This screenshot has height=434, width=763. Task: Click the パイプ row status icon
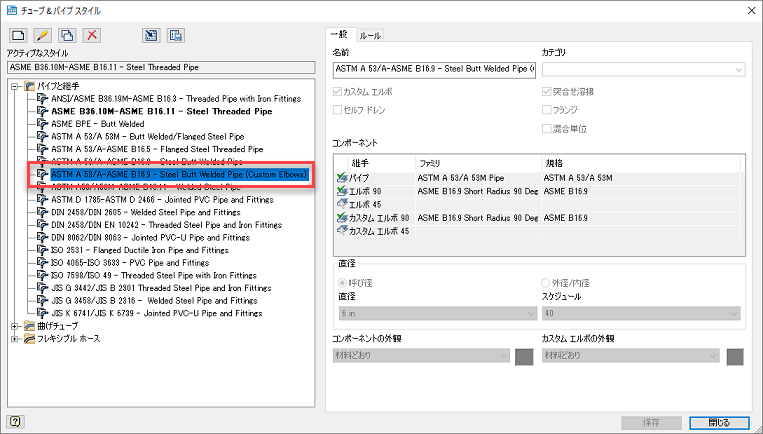click(342, 178)
